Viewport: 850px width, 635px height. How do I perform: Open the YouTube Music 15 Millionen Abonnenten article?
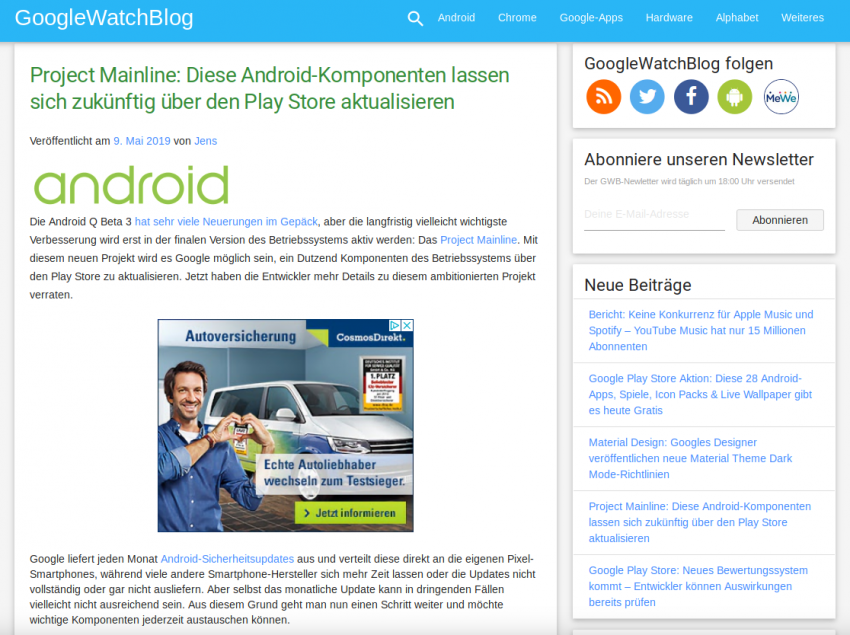click(701, 331)
